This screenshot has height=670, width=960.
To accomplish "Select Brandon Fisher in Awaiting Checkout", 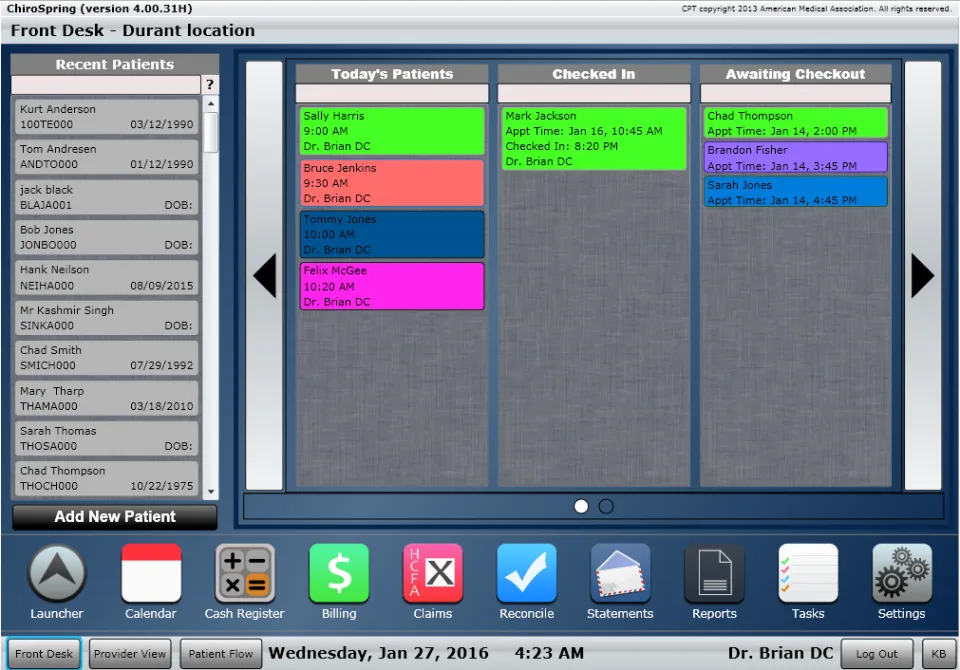I will pyautogui.click(x=795, y=157).
